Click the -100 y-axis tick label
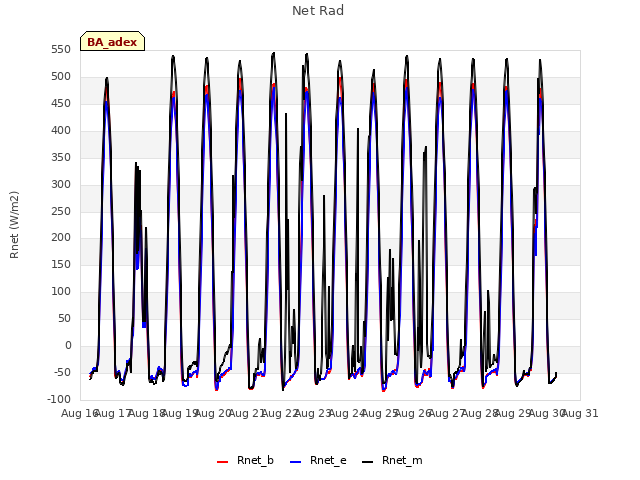Image resolution: width=640 pixels, height=480 pixels. coord(59,400)
